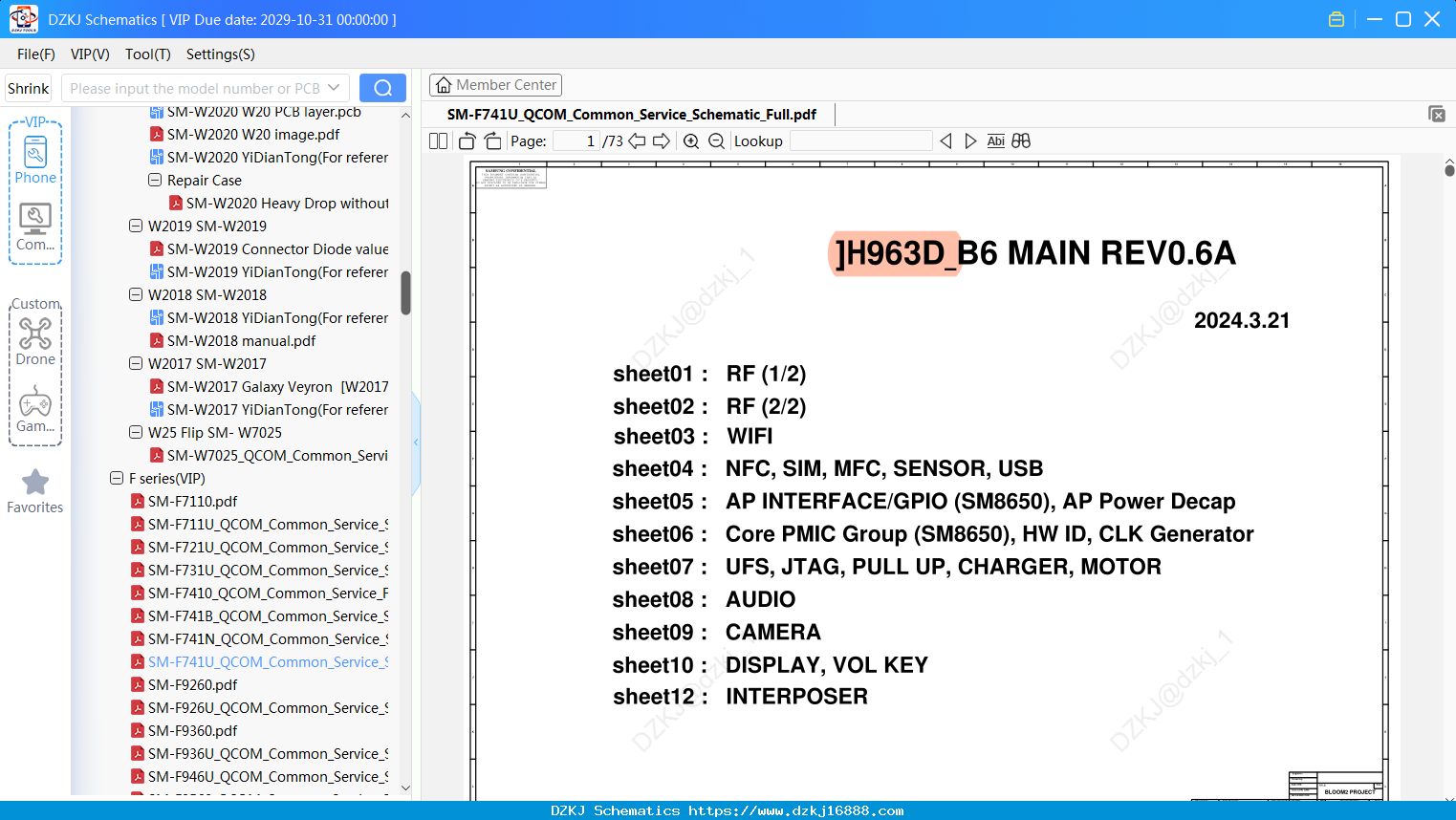
Task: Select the Game console category
Action: tap(35, 409)
